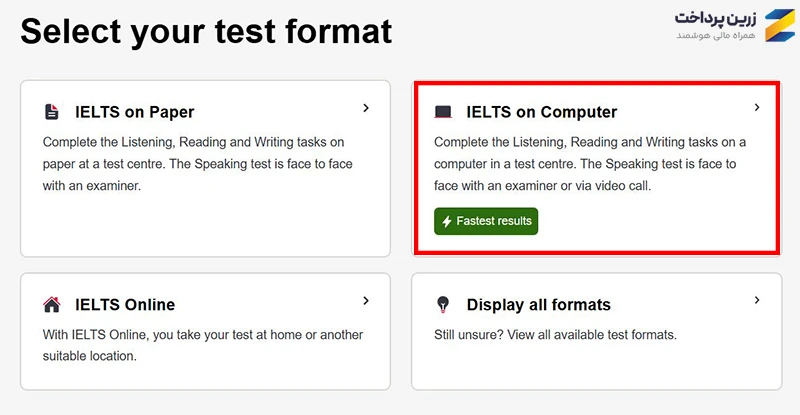The image size is (800, 415).
Task: Choose the Display all formats heading
Action: tap(538, 305)
